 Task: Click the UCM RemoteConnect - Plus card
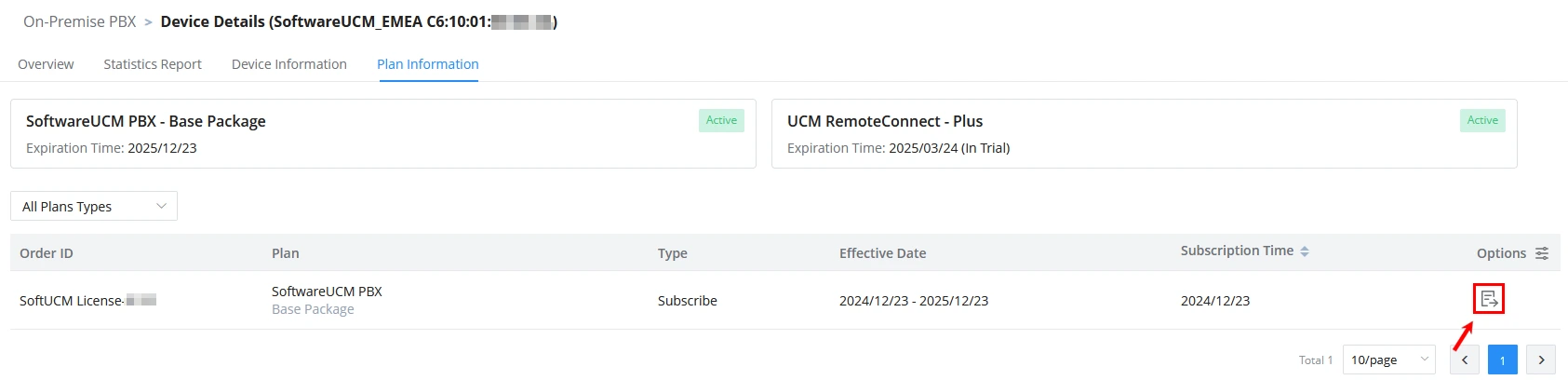click(1145, 134)
